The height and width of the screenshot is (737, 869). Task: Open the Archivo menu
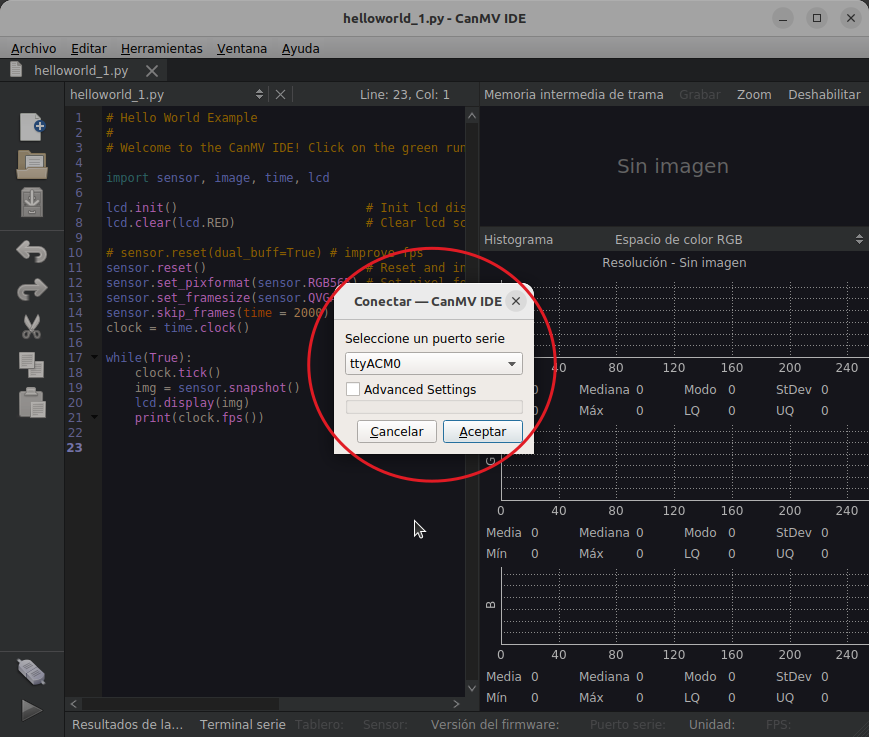pyautogui.click(x=34, y=49)
